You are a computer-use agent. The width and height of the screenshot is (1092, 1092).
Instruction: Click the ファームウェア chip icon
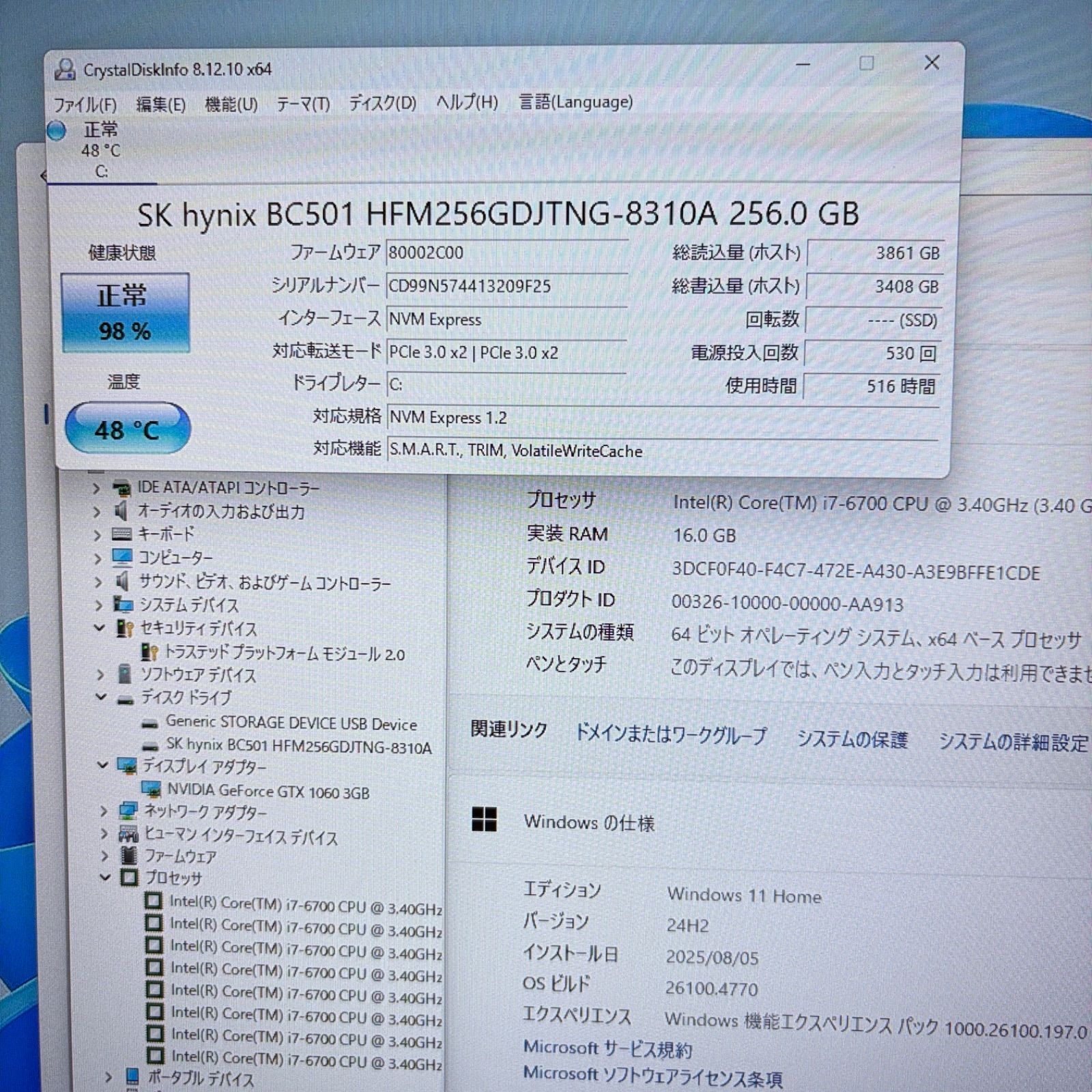click(x=128, y=855)
